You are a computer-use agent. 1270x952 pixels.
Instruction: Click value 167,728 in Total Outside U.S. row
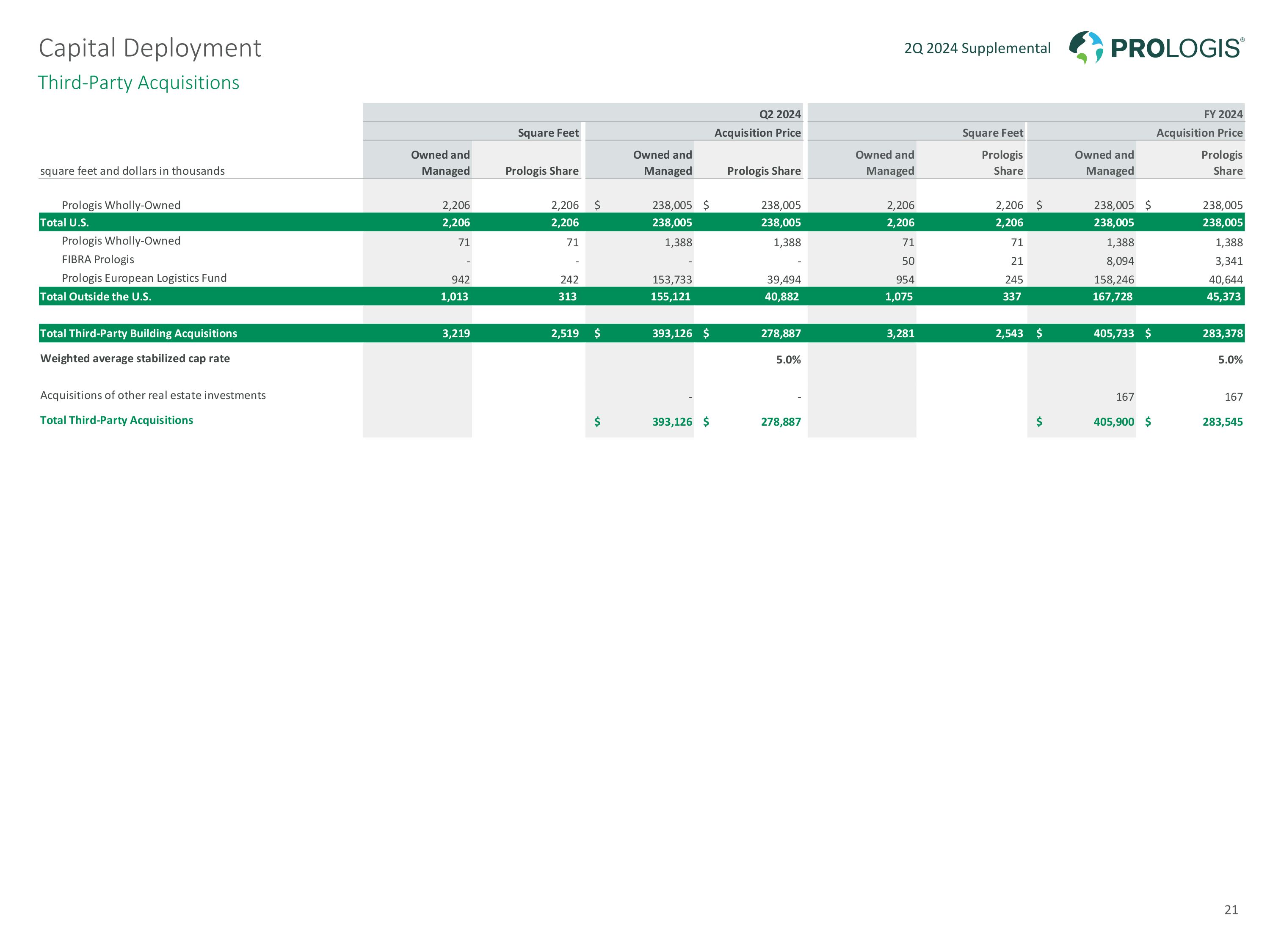click(1113, 297)
